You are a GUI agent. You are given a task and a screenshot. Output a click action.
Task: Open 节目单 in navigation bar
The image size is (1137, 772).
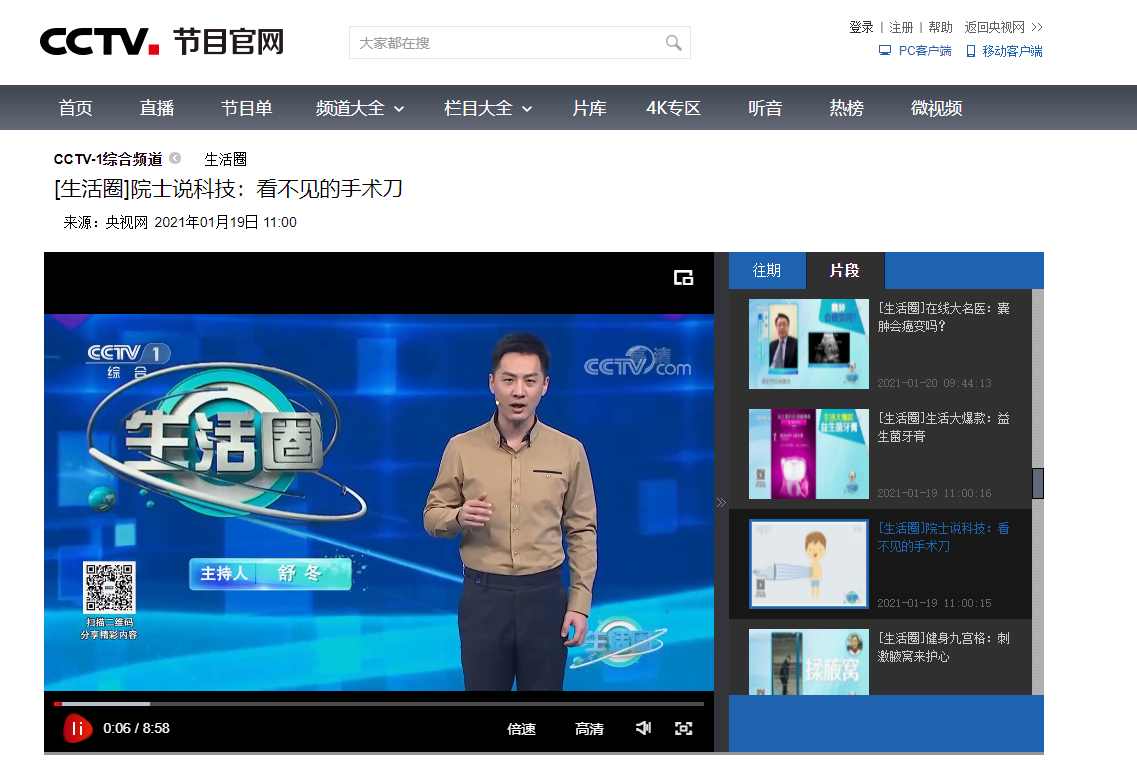247,108
